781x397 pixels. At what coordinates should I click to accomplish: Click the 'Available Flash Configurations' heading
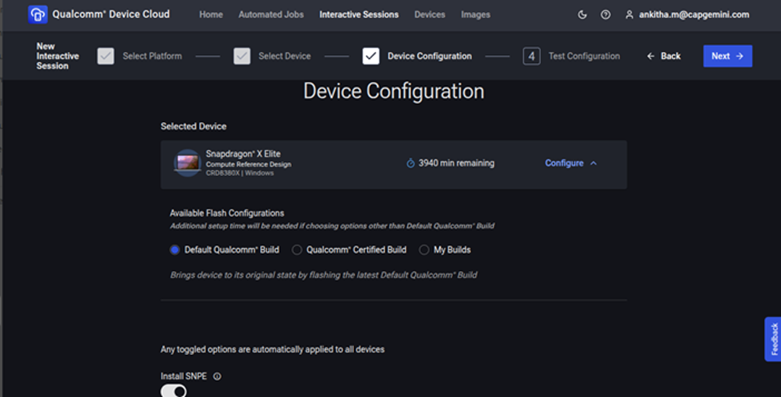point(227,213)
